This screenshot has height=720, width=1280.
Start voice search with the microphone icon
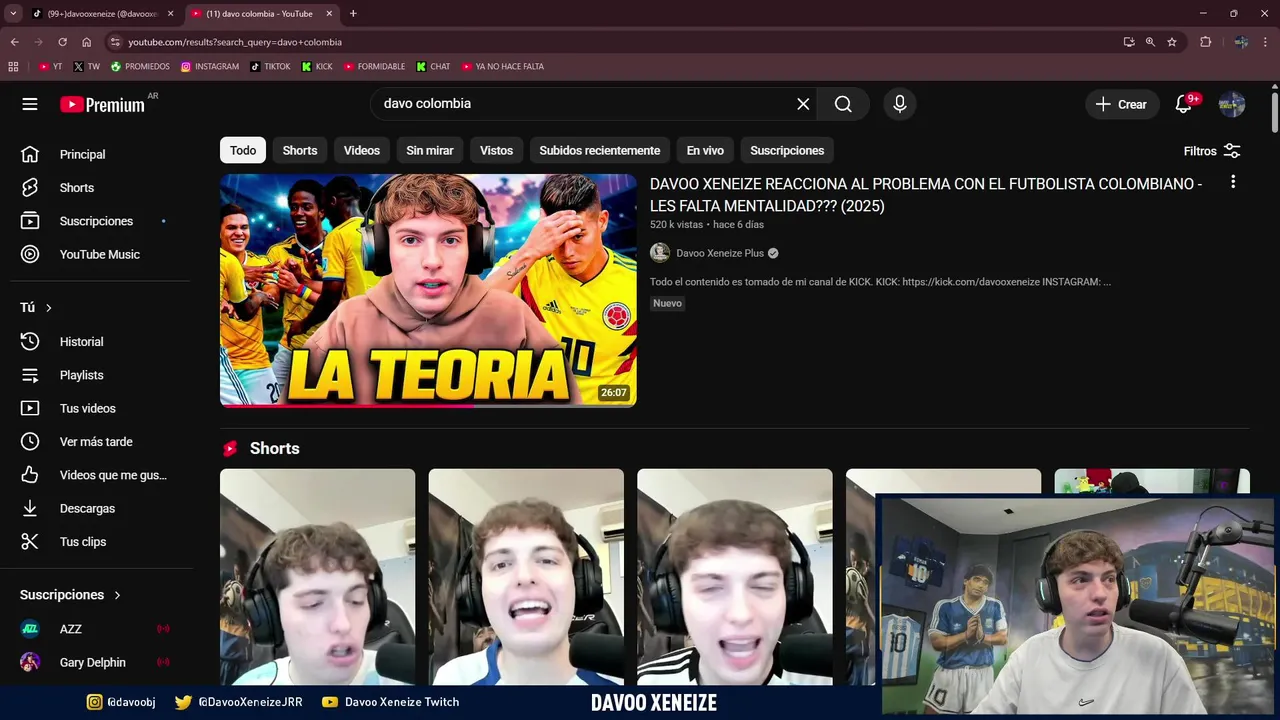click(x=900, y=104)
